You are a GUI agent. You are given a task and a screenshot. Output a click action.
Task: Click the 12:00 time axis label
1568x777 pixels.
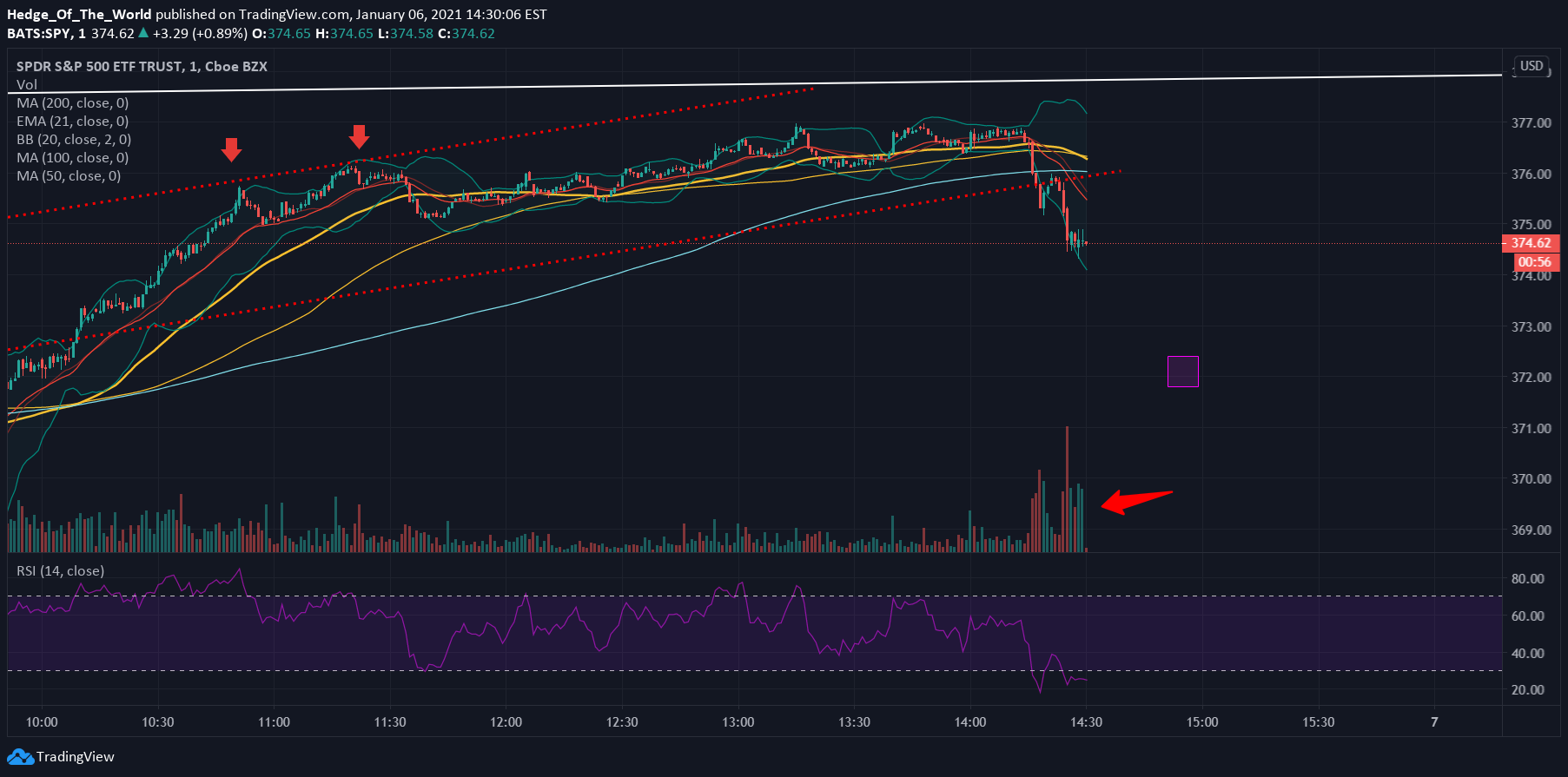506,722
